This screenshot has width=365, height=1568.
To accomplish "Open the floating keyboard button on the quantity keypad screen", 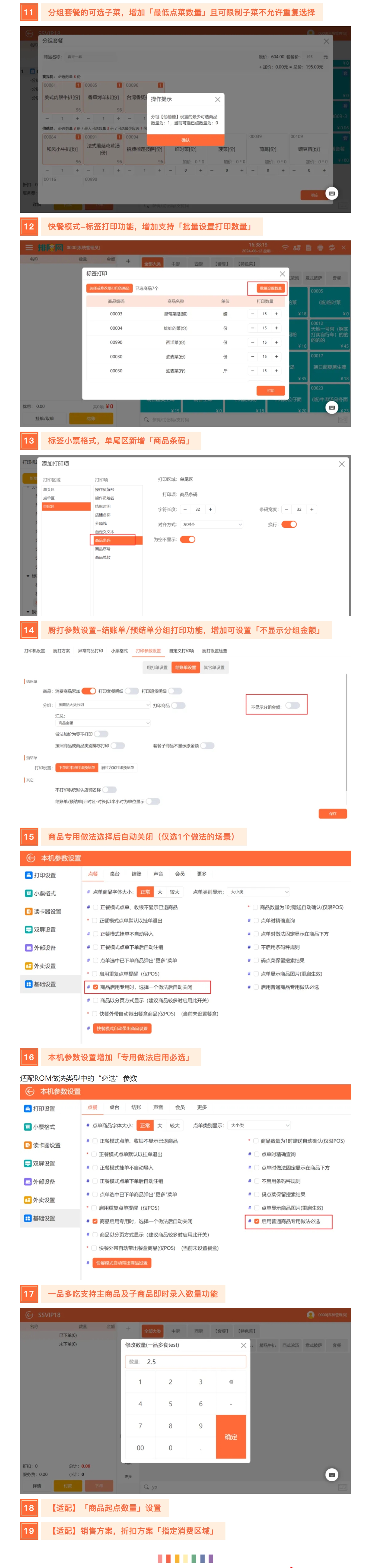I will [x=331, y=1474].
